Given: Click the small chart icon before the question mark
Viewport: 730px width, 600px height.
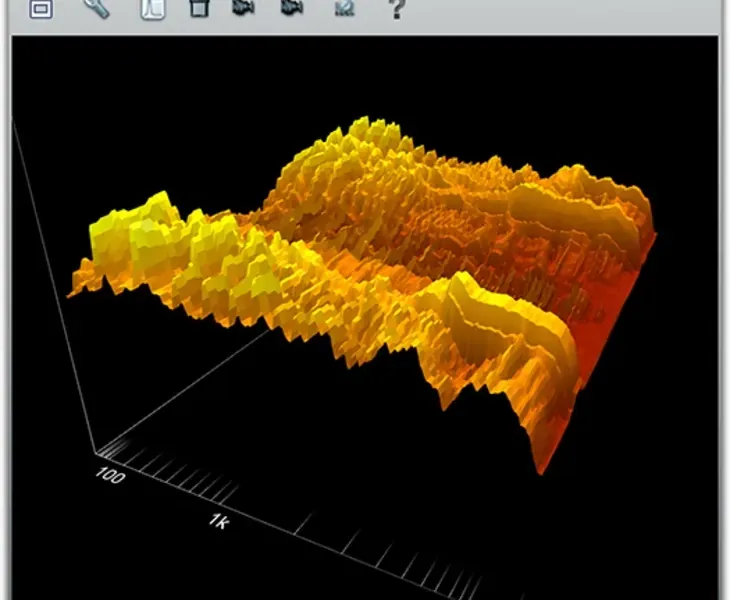Looking at the screenshot, I should click(345, 8).
